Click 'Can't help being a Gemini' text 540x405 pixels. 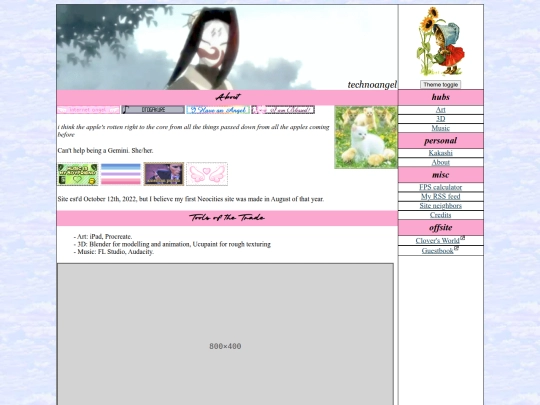(105, 150)
